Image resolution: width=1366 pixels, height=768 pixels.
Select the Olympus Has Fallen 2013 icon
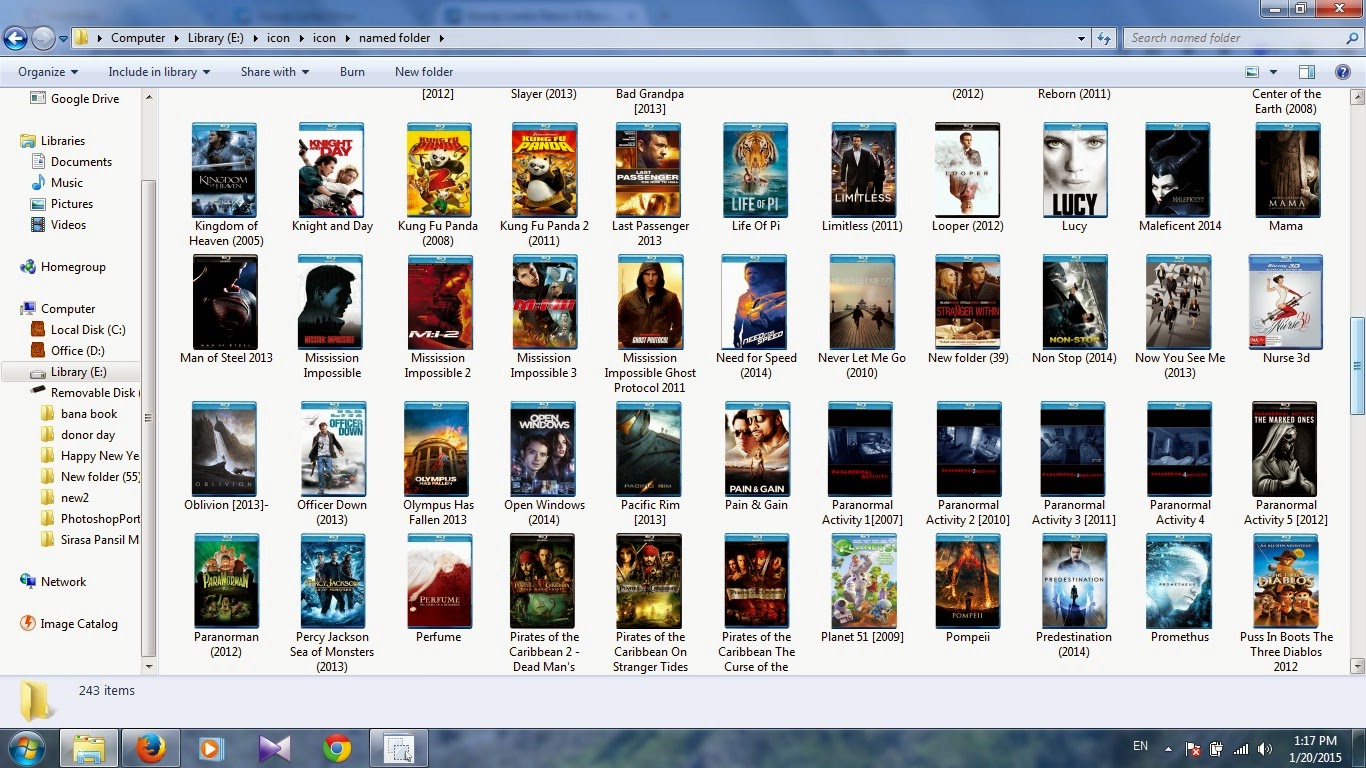(438, 449)
